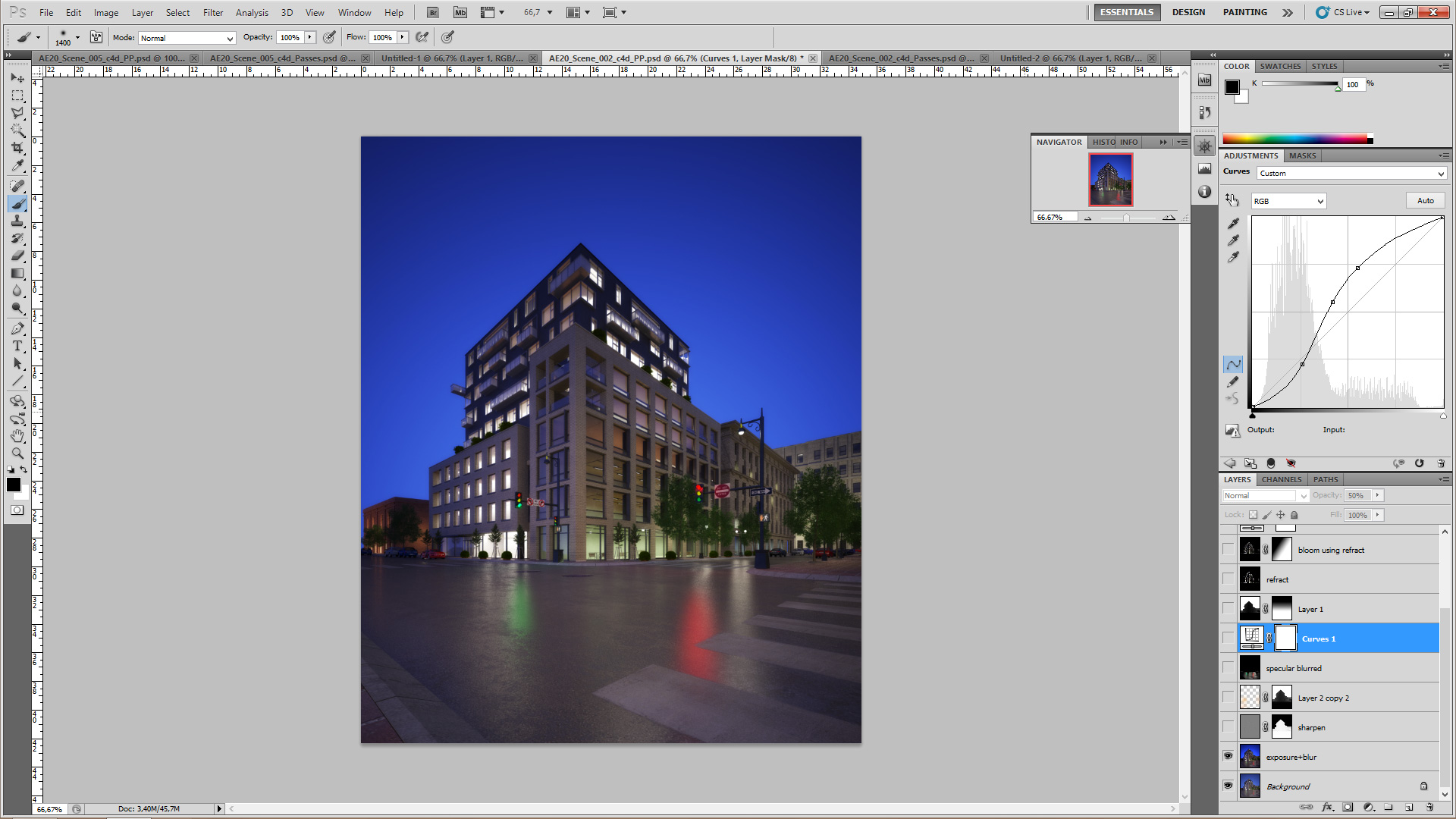This screenshot has height=819, width=1456.
Task: Select the Crop tool
Action: (17, 148)
